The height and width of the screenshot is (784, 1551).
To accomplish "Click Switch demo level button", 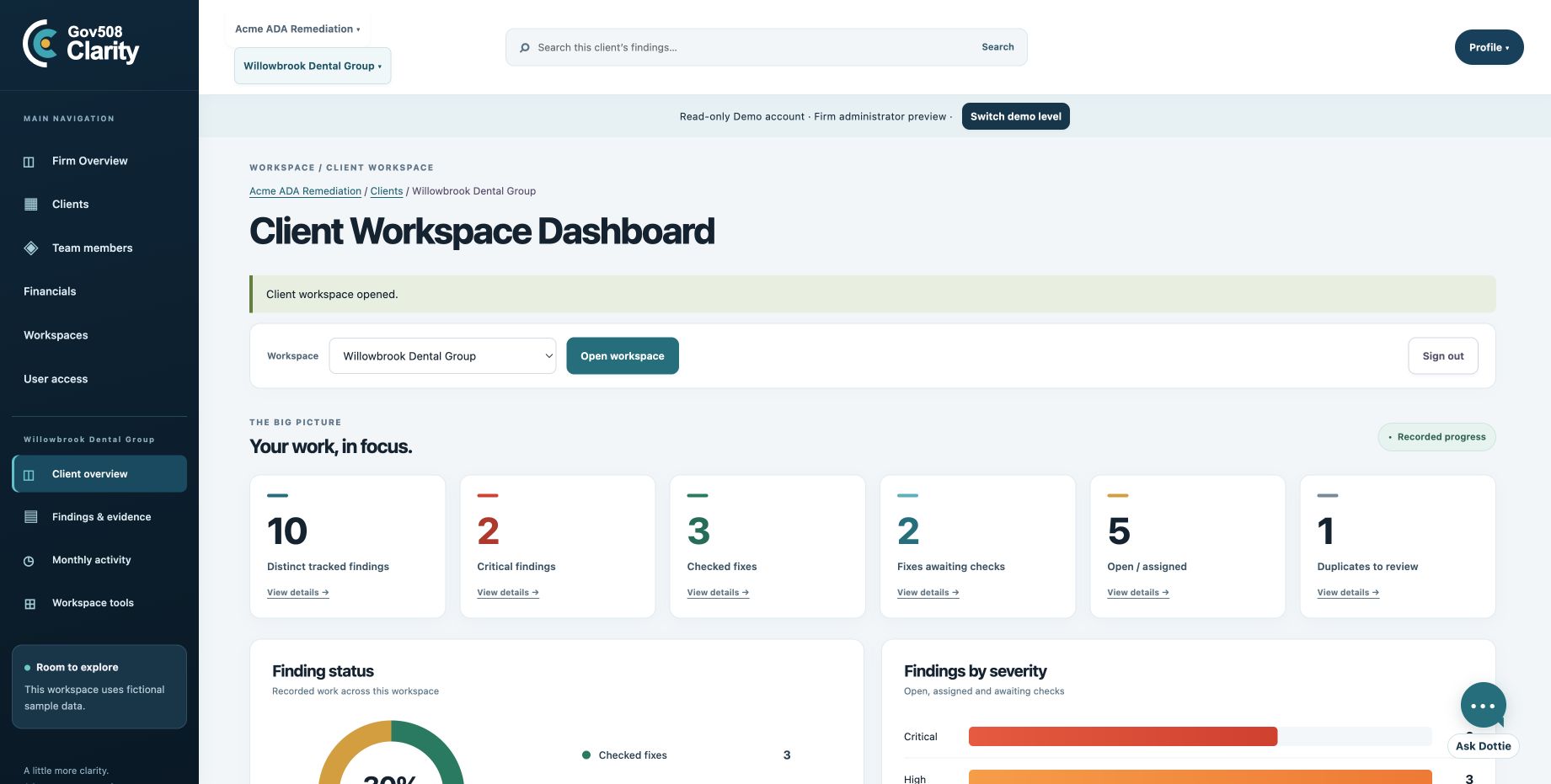I will point(1015,116).
